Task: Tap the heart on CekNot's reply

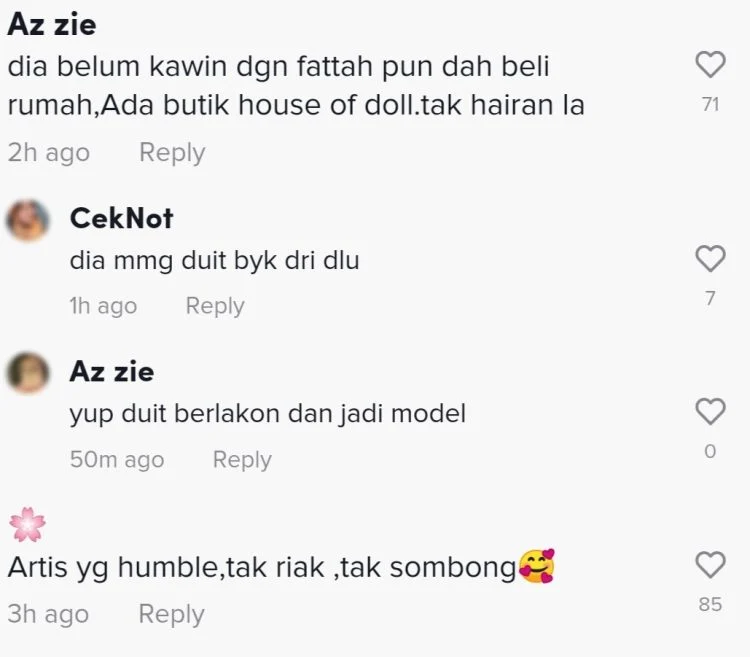Action: click(x=710, y=258)
